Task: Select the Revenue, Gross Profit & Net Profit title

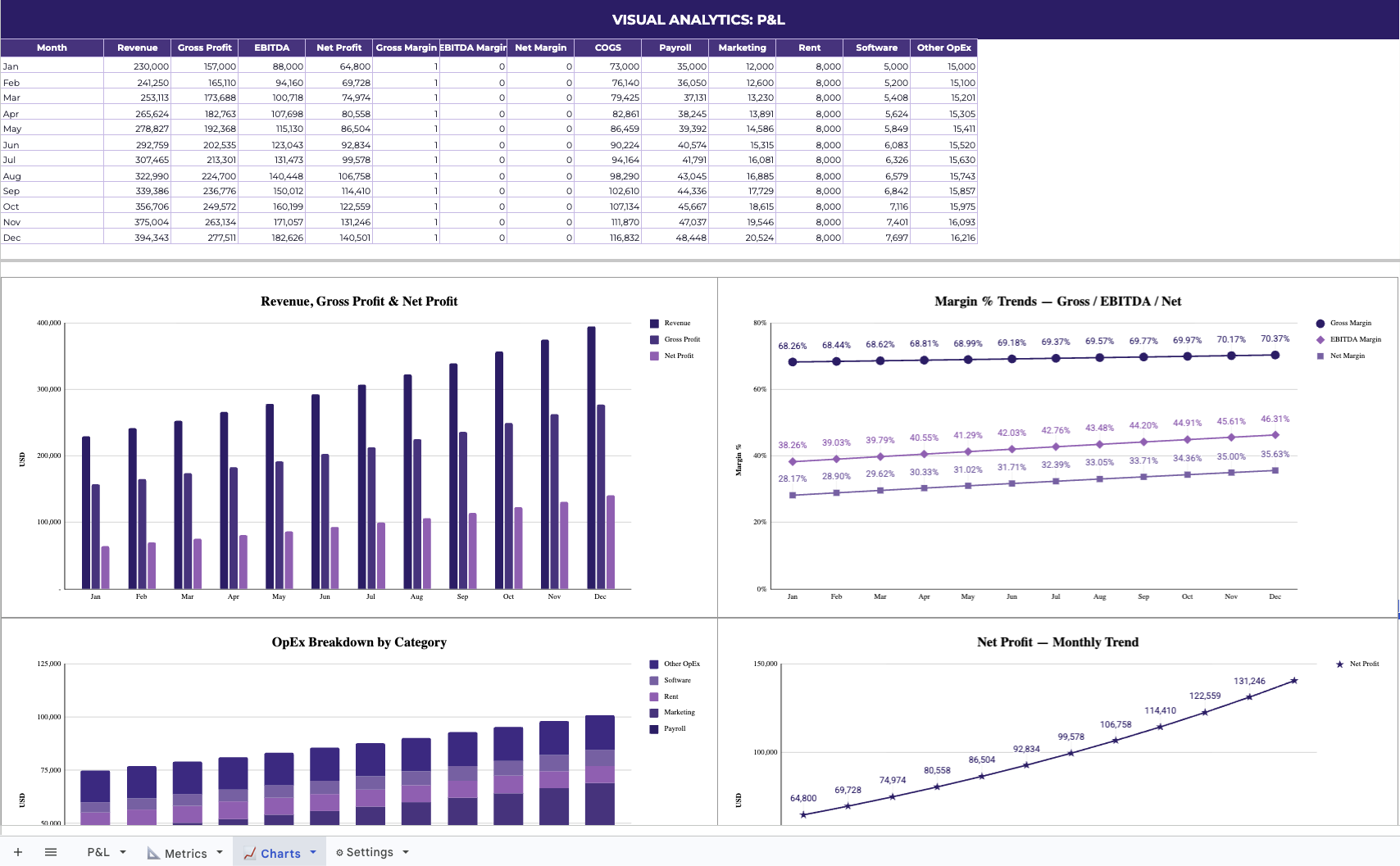Action: click(x=359, y=302)
